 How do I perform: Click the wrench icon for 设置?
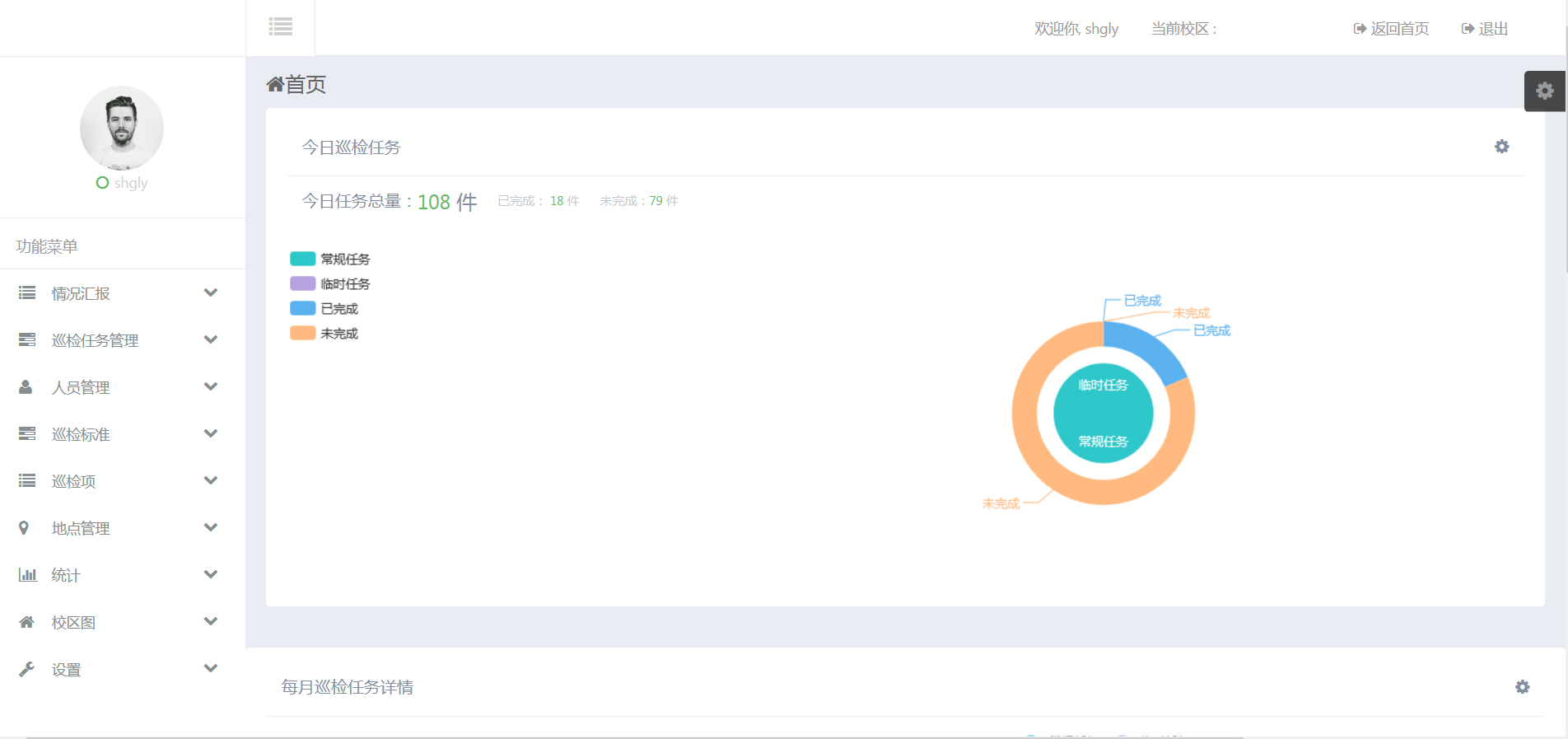pos(26,670)
